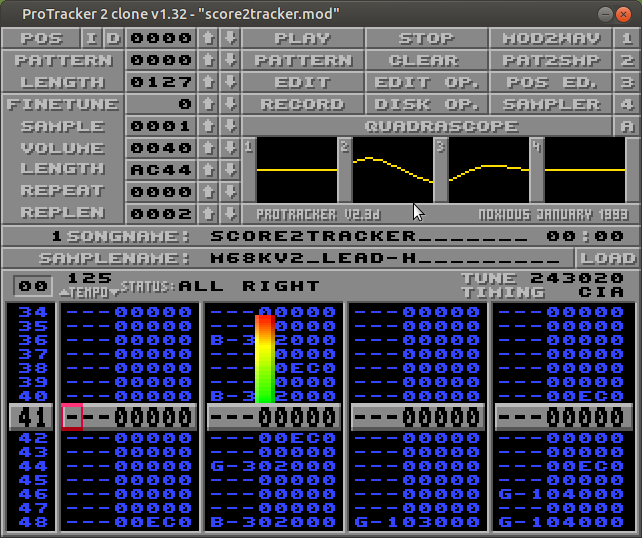Open the POS ED. position editor
The height and width of the screenshot is (538, 642).
pos(551,82)
